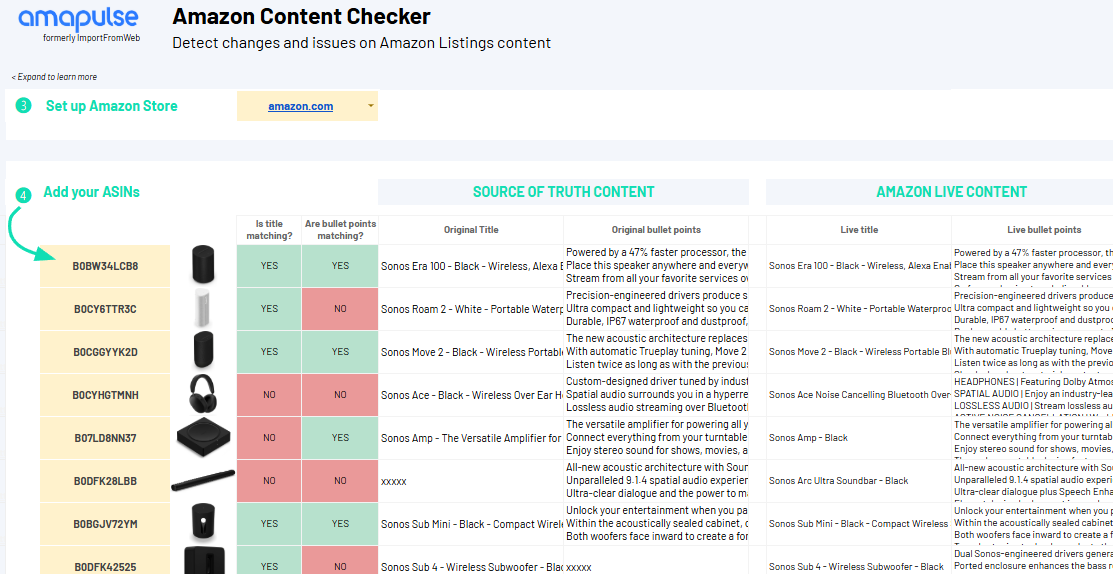Select original bullet points 'Custom-designed driver' cell

[x=657, y=394]
